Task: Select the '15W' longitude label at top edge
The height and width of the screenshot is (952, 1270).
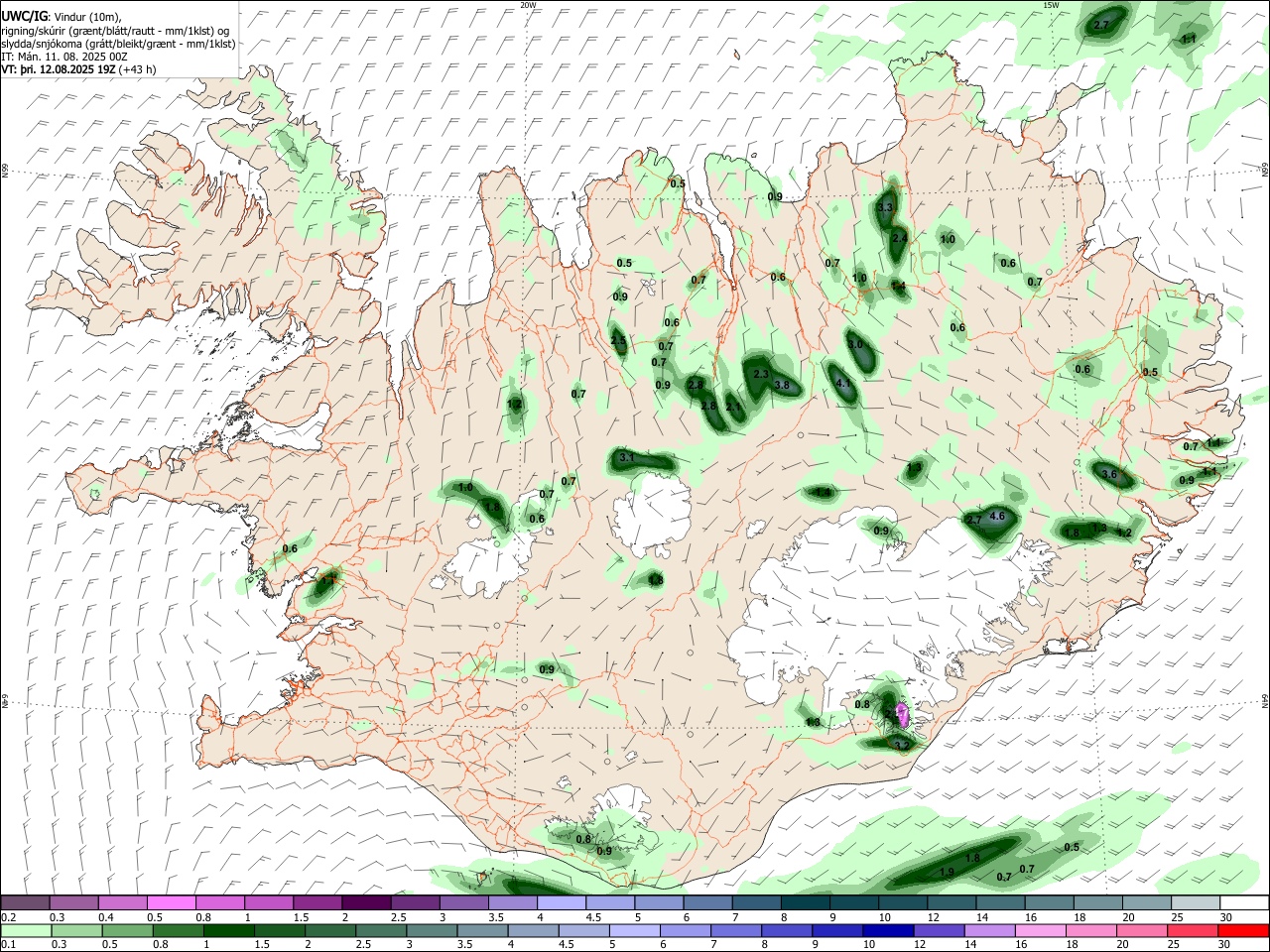Action: point(1052,5)
